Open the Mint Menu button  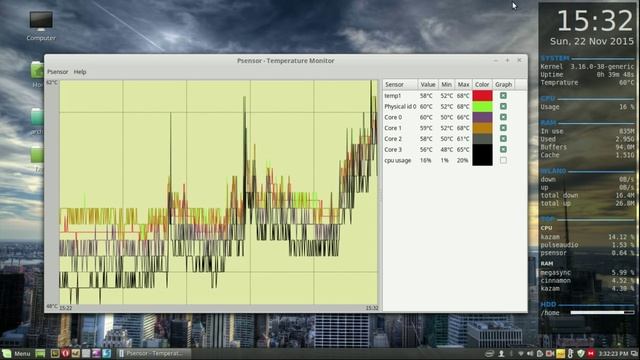point(17,353)
